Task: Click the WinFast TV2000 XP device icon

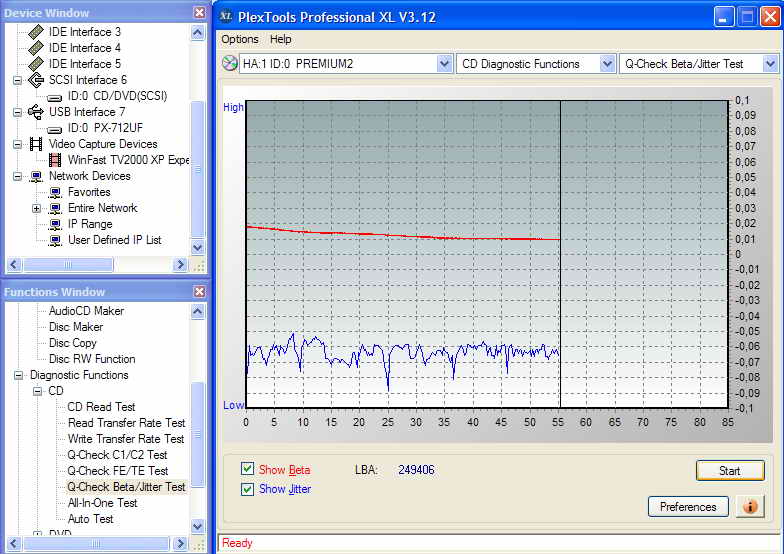Action: tap(55, 160)
